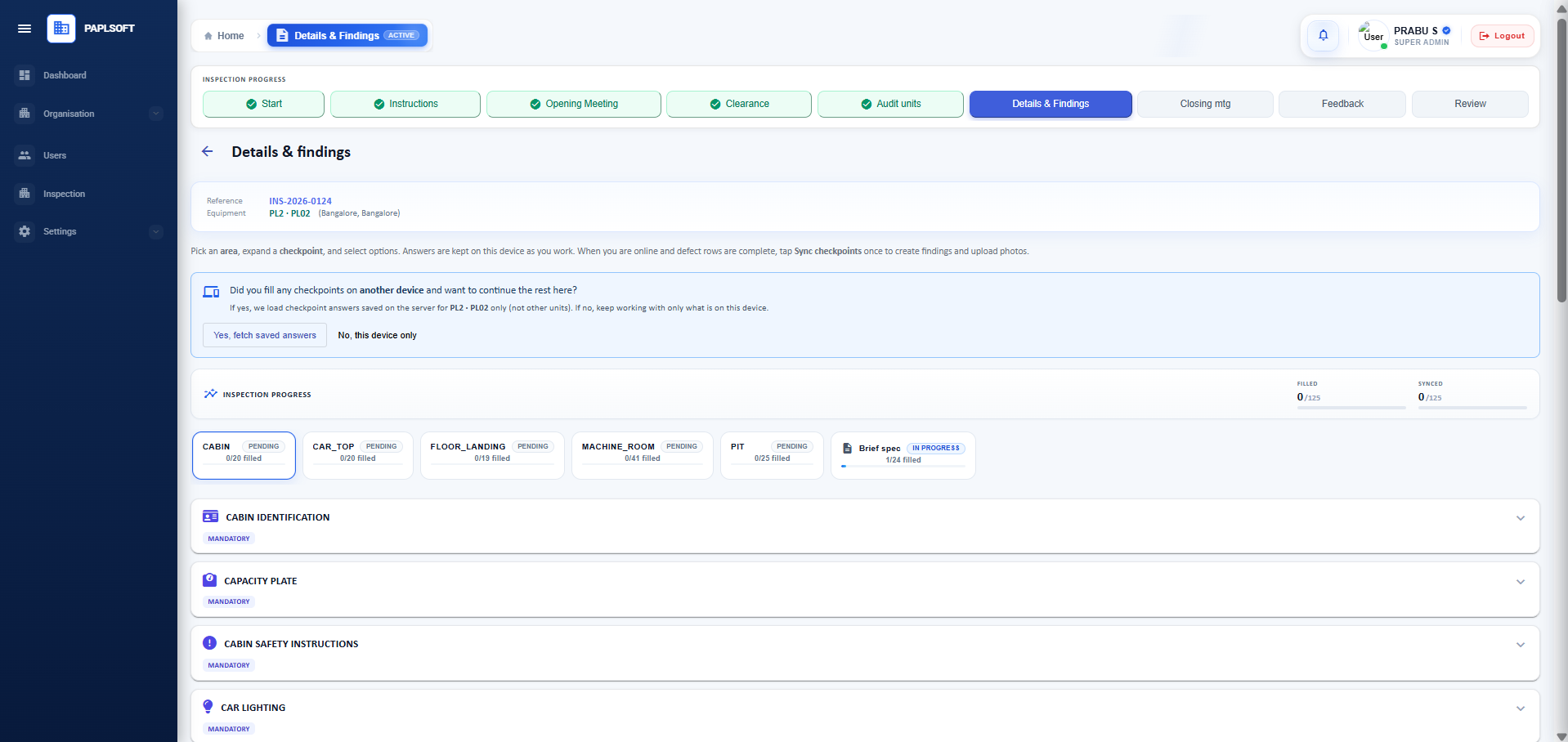
Task: Click the PAPLSOFT logo icon
Action: click(x=61, y=29)
